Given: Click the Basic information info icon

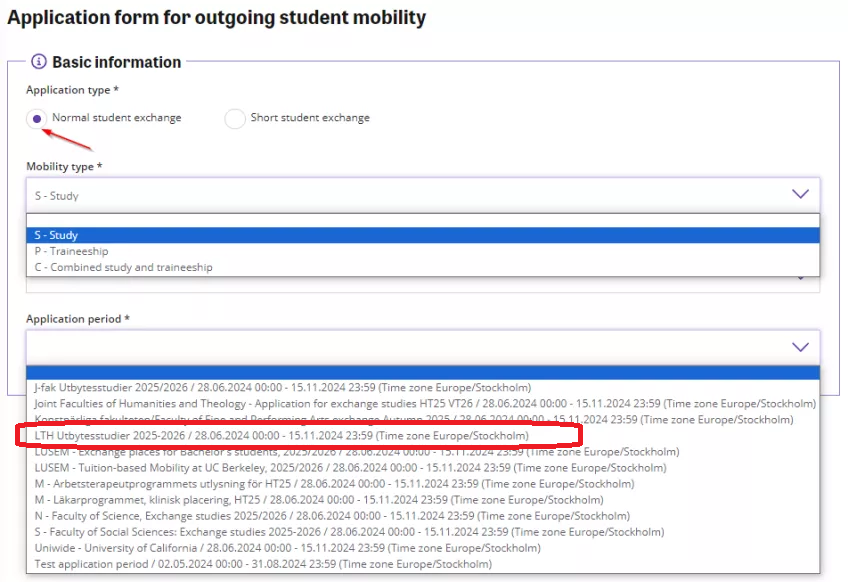Looking at the screenshot, I should 39,62.
